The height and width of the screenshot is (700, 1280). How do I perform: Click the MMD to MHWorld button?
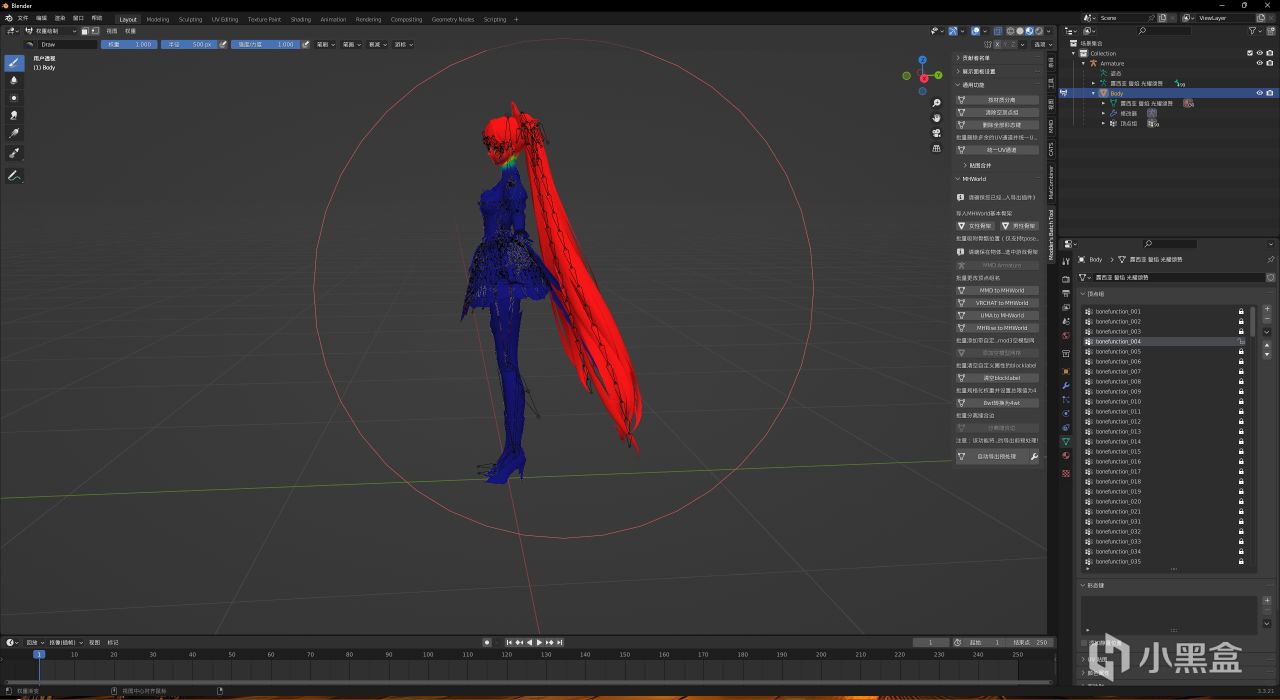(1001, 290)
